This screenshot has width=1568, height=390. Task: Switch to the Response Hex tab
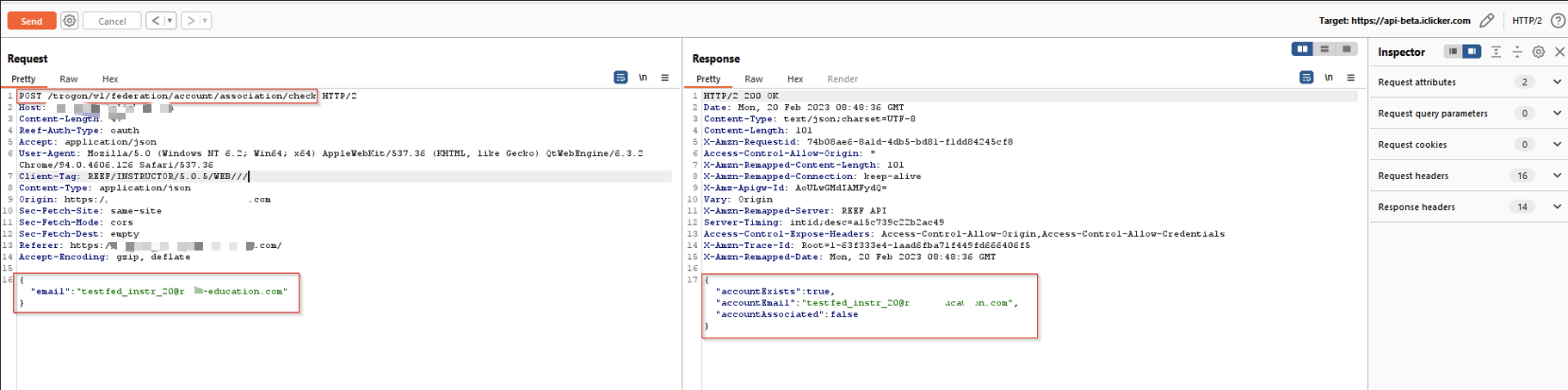[x=795, y=79]
